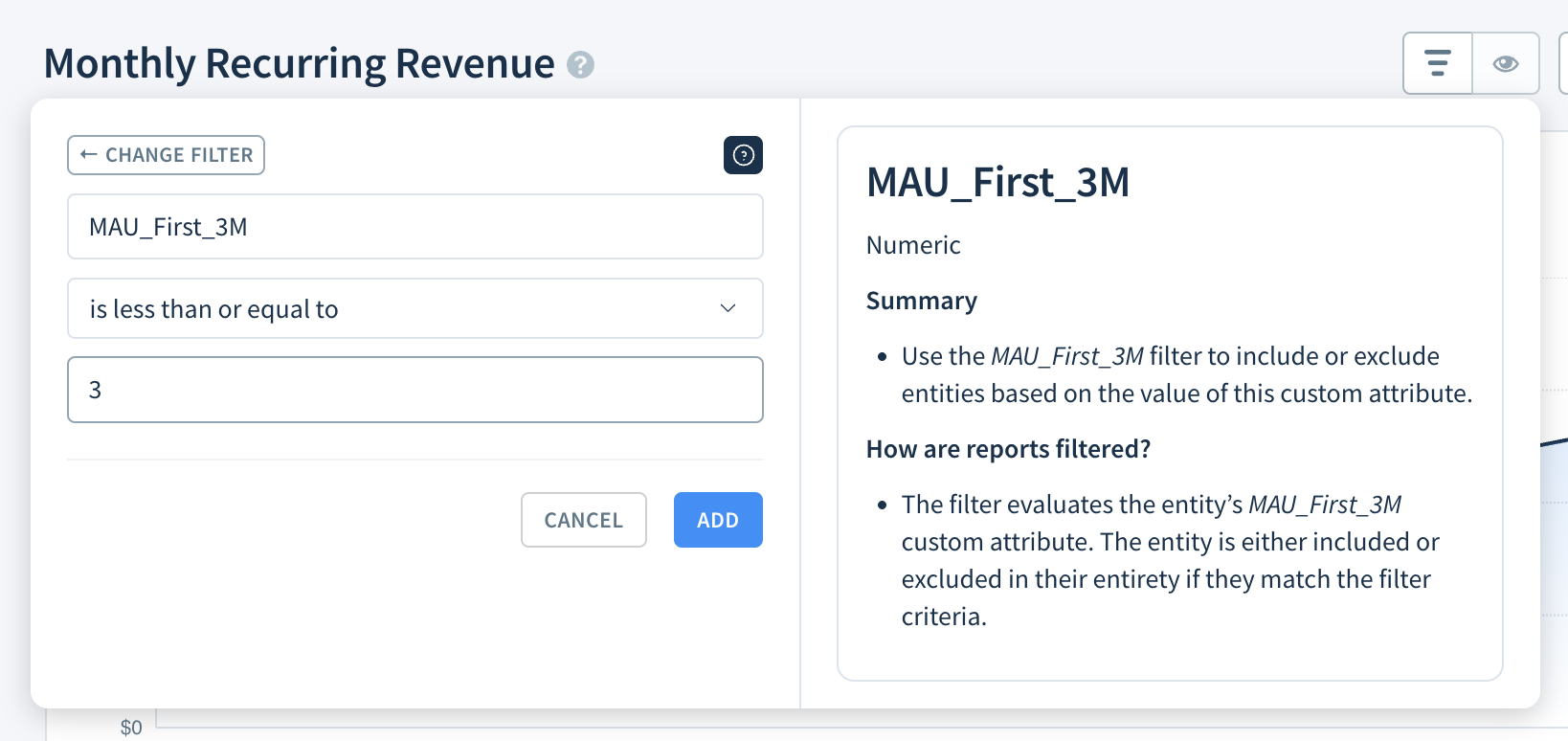Image resolution: width=1568 pixels, height=741 pixels.
Task: Click the MAU_First_3M filter name field
Action: (x=415, y=227)
